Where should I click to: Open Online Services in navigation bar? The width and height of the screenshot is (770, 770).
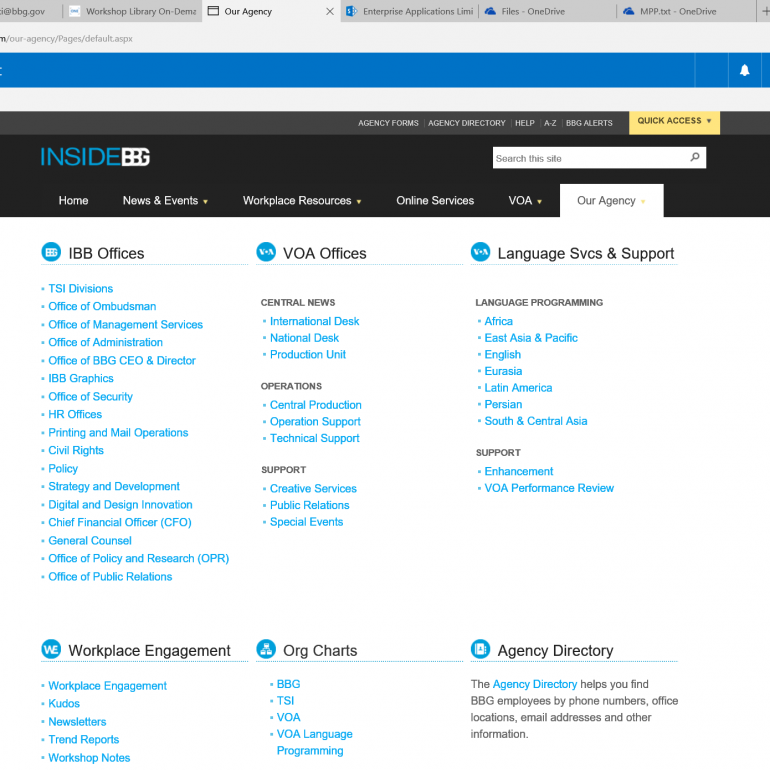point(435,200)
